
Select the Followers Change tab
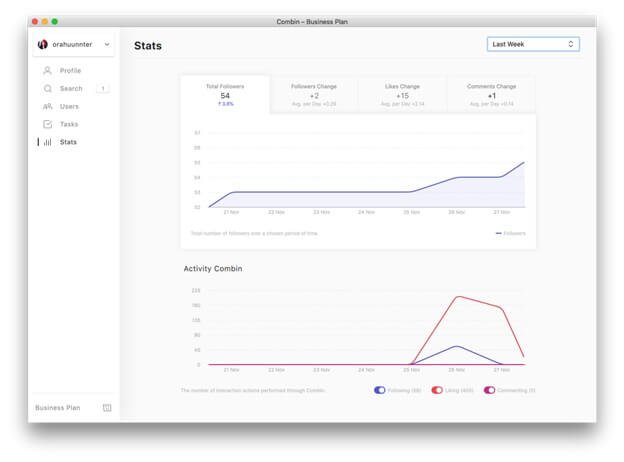pyautogui.click(x=314, y=95)
